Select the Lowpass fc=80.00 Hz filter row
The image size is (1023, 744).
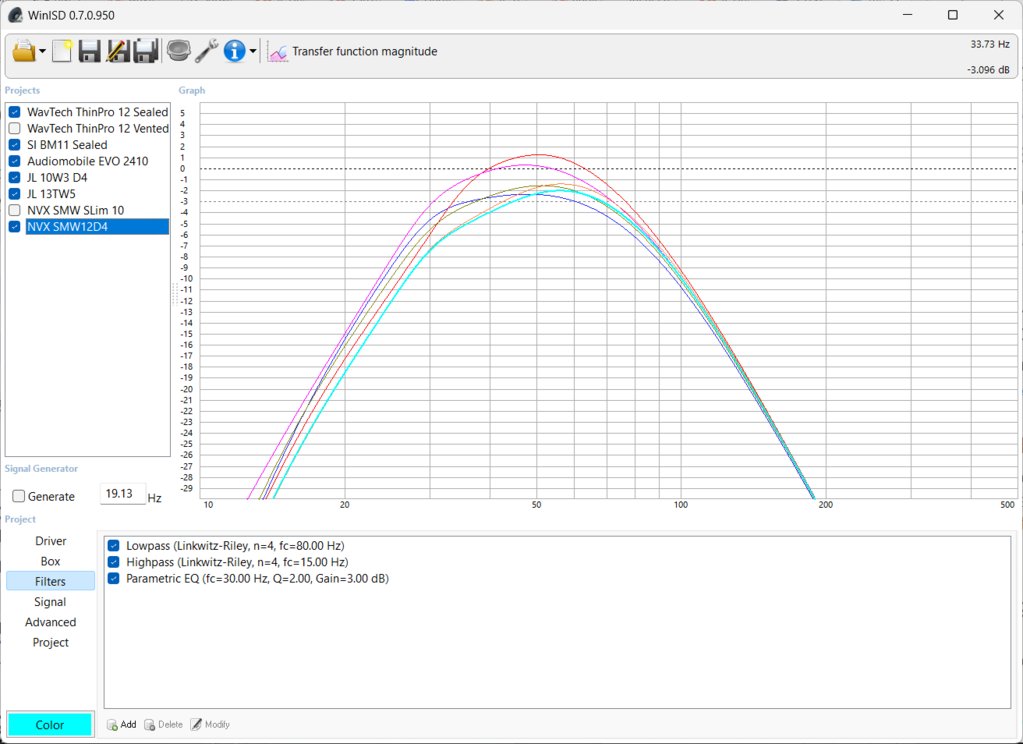coord(235,546)
